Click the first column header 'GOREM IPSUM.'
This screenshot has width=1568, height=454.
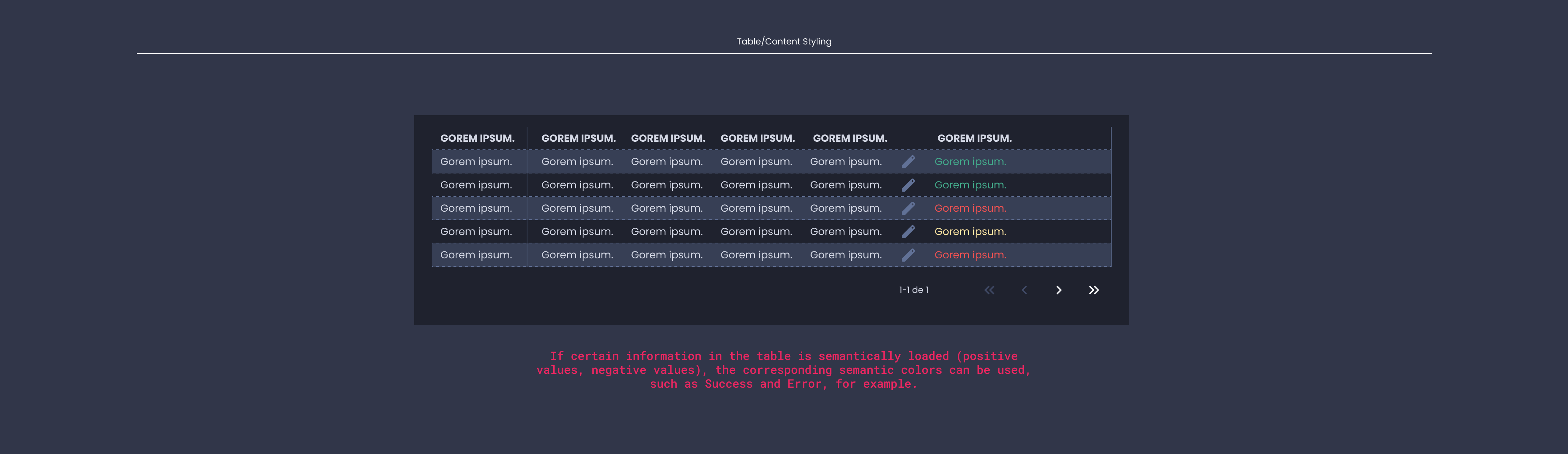click(x=477, y=138)
